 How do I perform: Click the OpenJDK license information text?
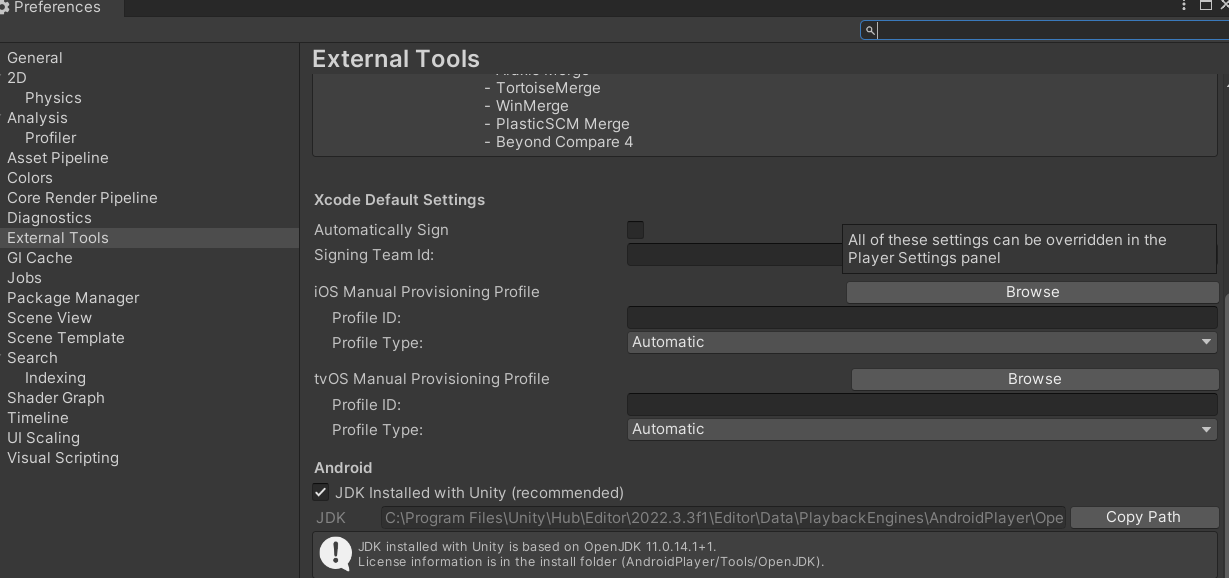coord(591,562)
